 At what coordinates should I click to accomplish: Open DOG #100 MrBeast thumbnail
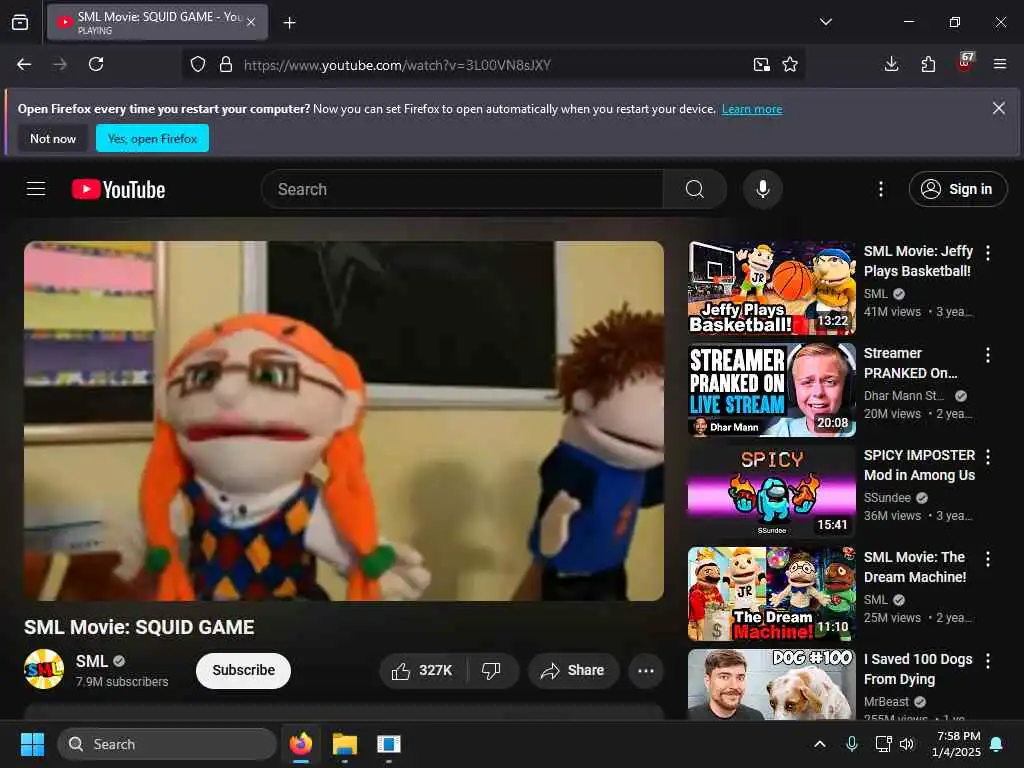coord(771,684)
